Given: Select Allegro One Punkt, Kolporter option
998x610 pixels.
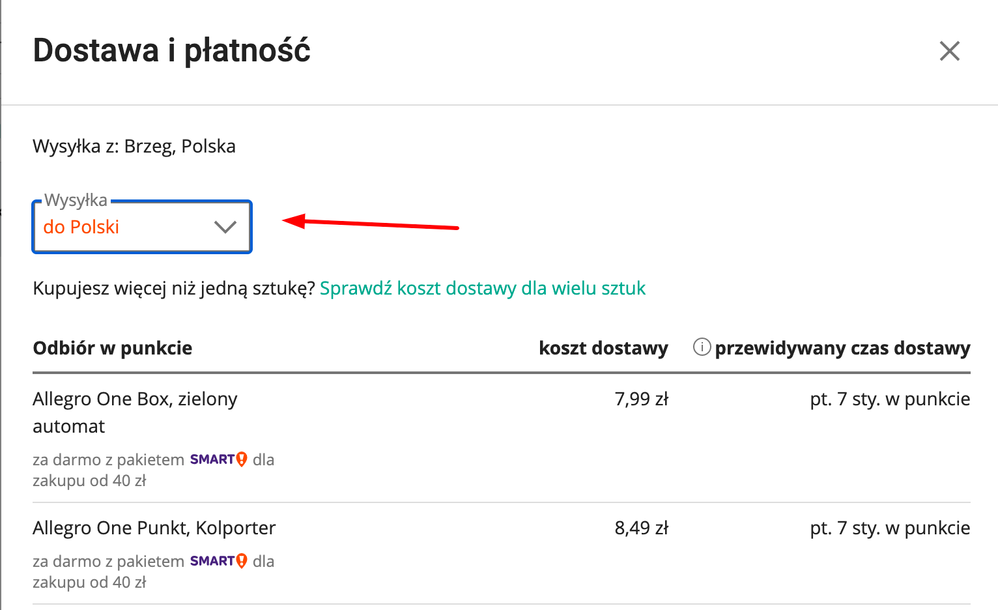Looking at the screenshot, I should click(154, 528).
